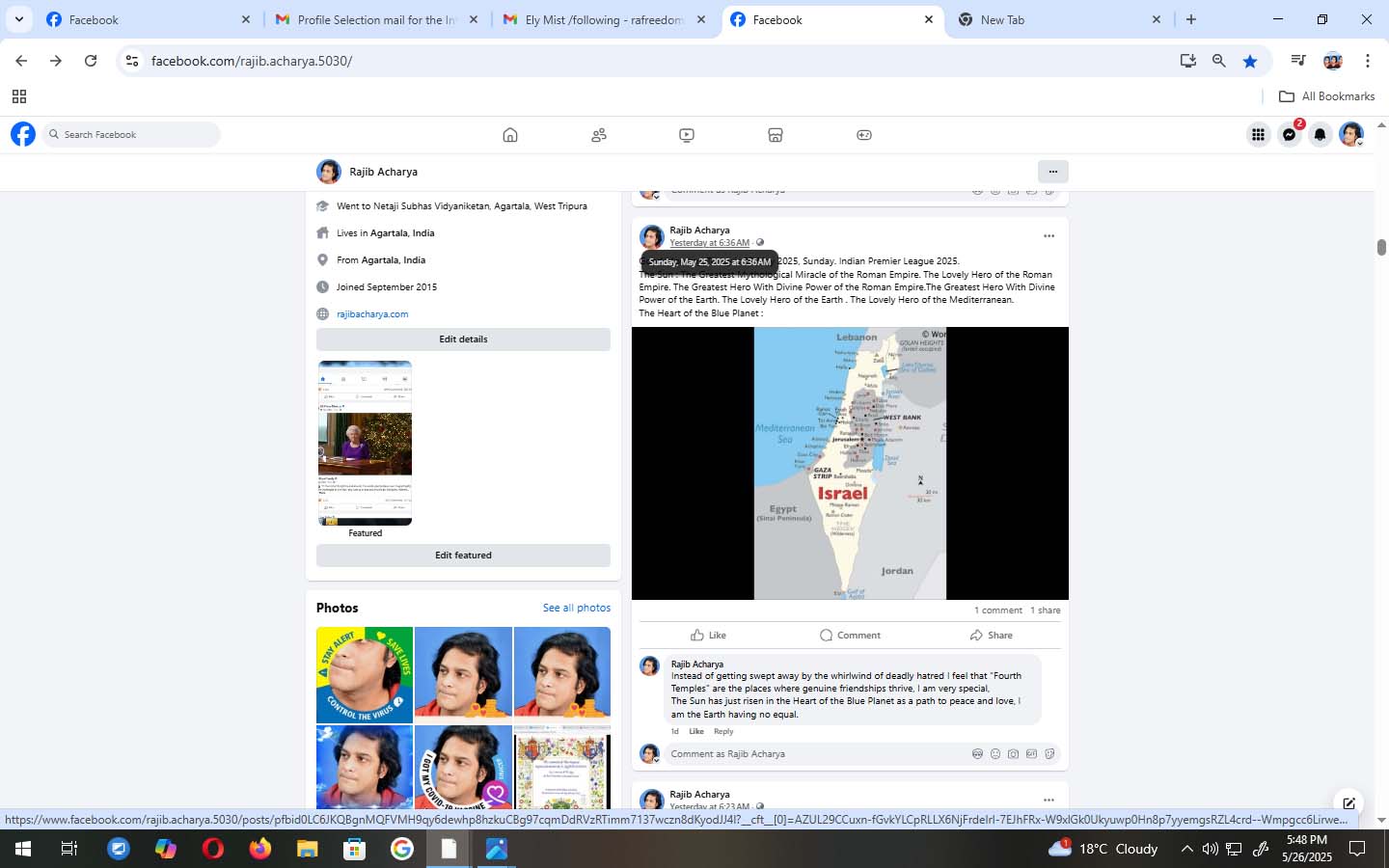This screenshot has height=868, width=1389.
Task: Click Edit featured button
Action: pyautogui.click(x=463, y=556)
